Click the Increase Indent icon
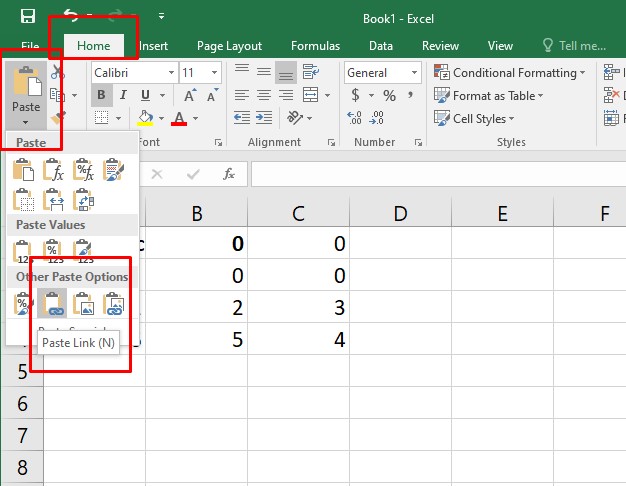The height and width of the screenshot is (486, 626). (x=264, y=118)
